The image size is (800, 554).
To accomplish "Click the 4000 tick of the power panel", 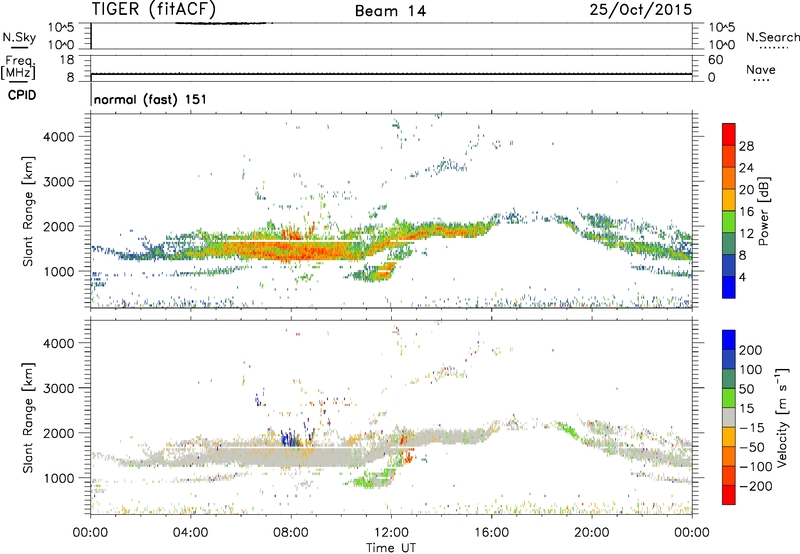I will point(58,137).
